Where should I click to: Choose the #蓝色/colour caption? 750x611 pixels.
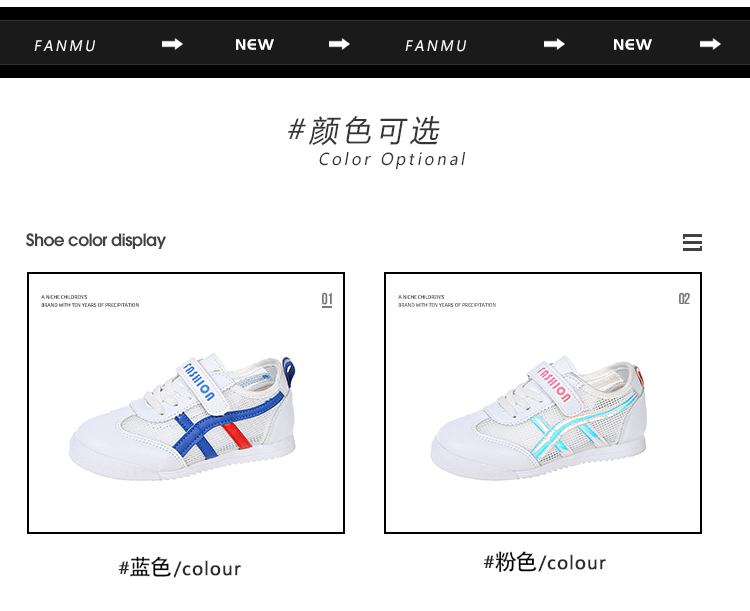pyautogui.click(x=180, y=568)
